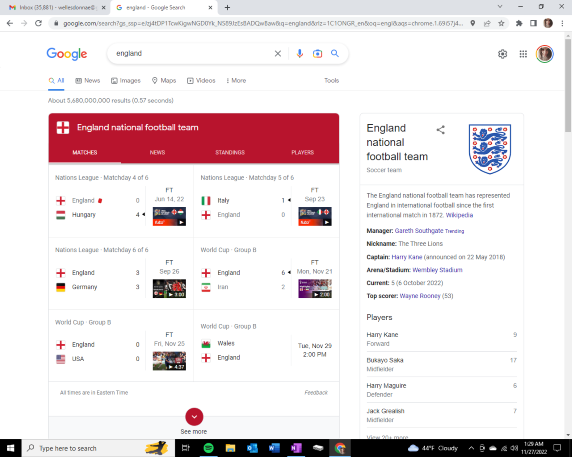Open the Wayne Rooney link
Screen dimensions: 572x457
[420, 296]
